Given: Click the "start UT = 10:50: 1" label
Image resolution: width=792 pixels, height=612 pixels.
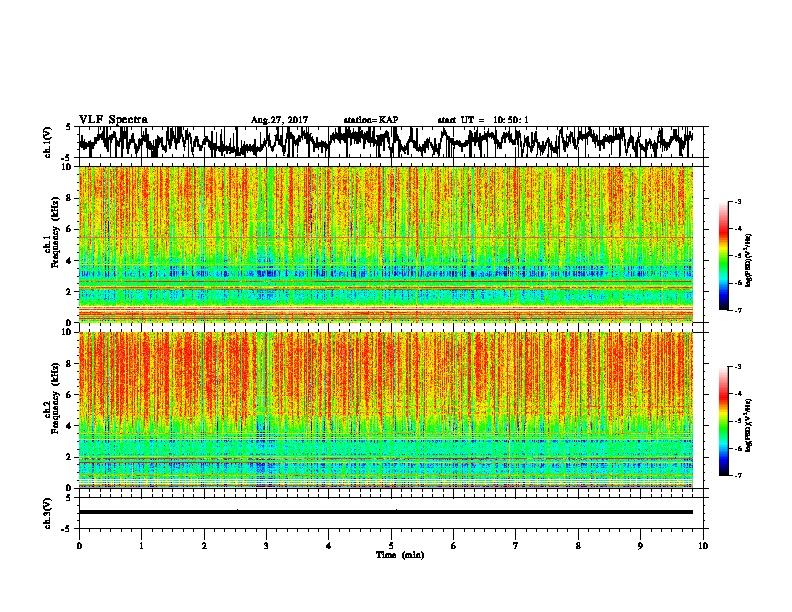Looking at the screenshot, I should 483,120.
